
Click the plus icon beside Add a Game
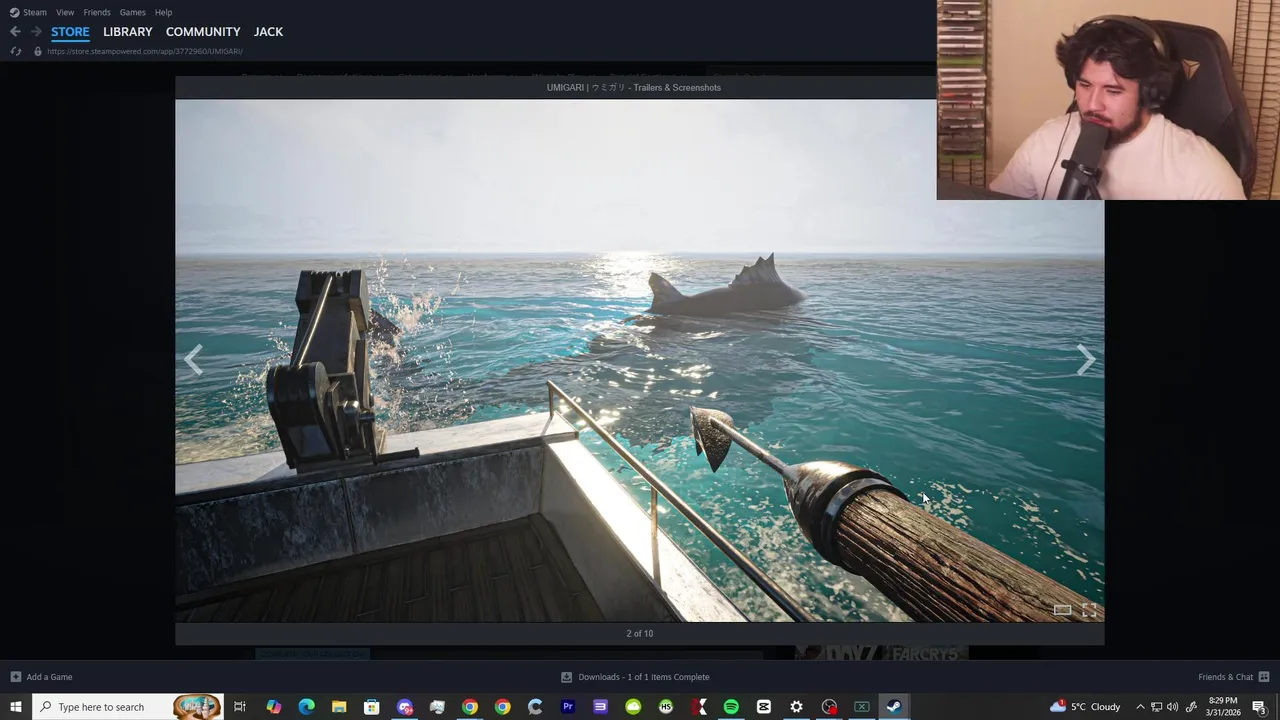[15, 677]
